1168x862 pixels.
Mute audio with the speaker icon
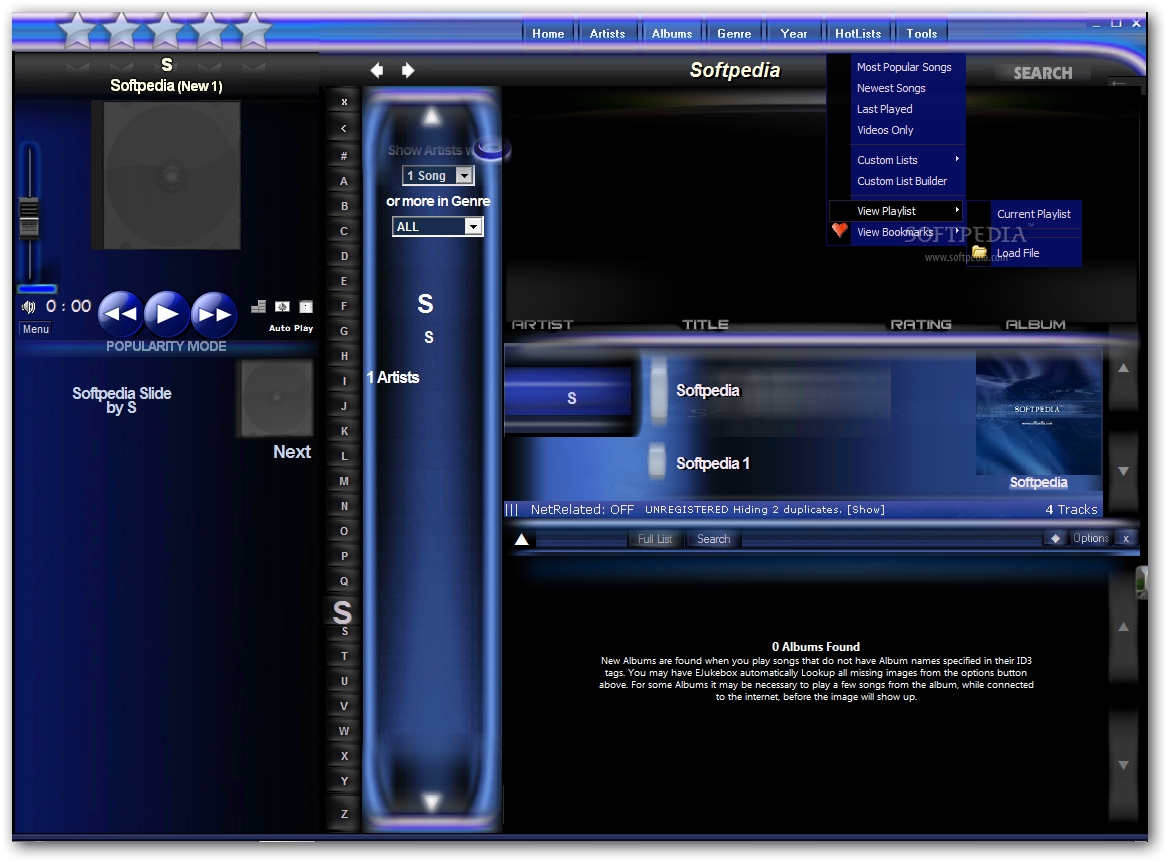pyautogui.click(x=28, y=307)
